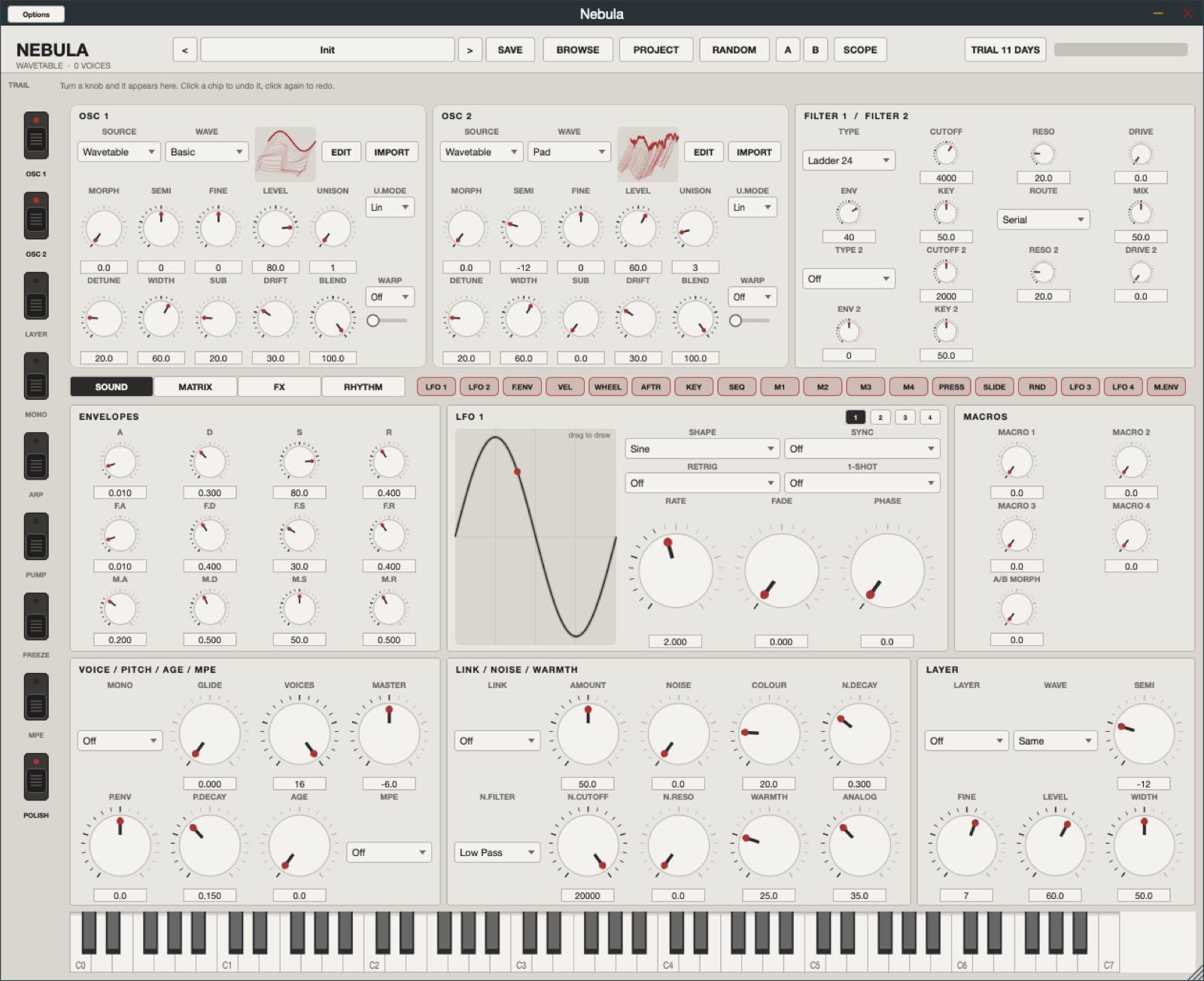Switch to the MATRIX tab
Viewport: 1204px width, 981px height.
(x=196, y=387)
